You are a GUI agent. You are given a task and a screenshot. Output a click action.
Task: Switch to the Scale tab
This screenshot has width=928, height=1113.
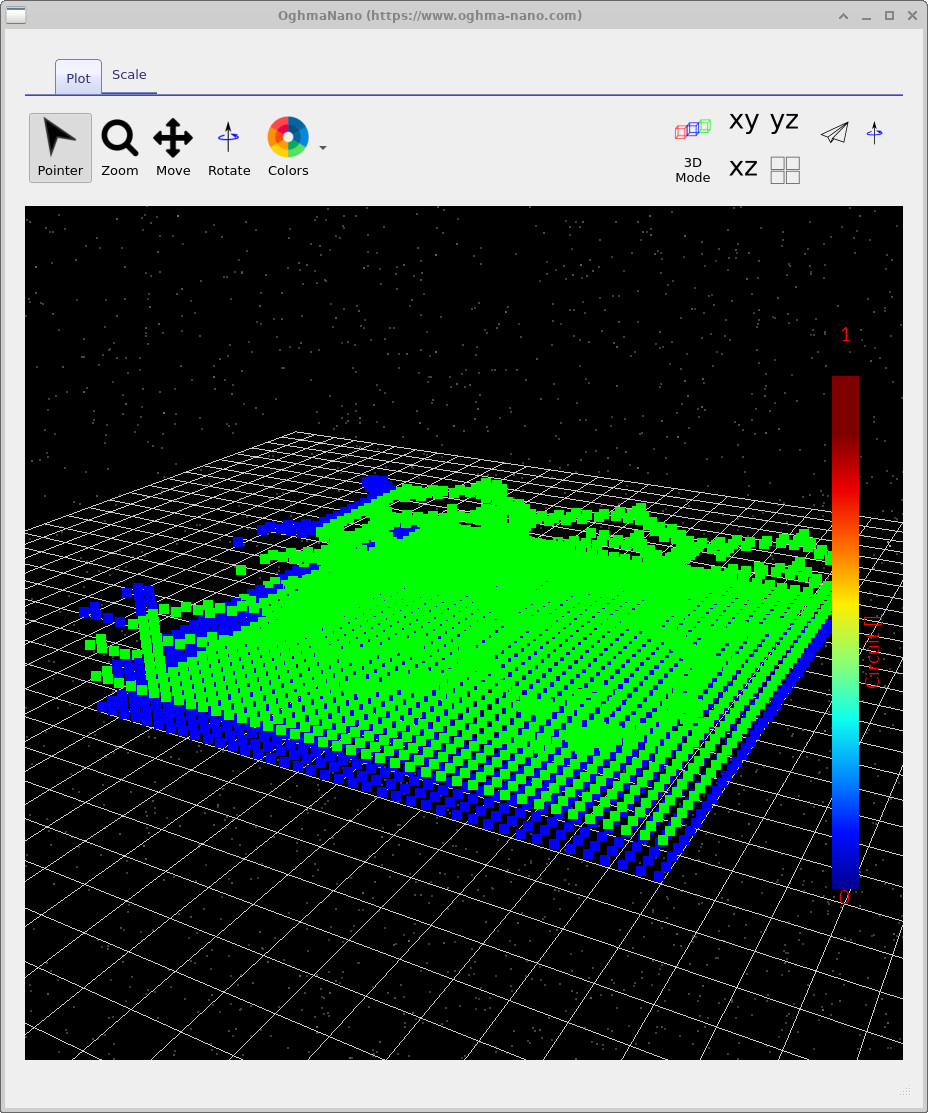click(x=129, y=74)
